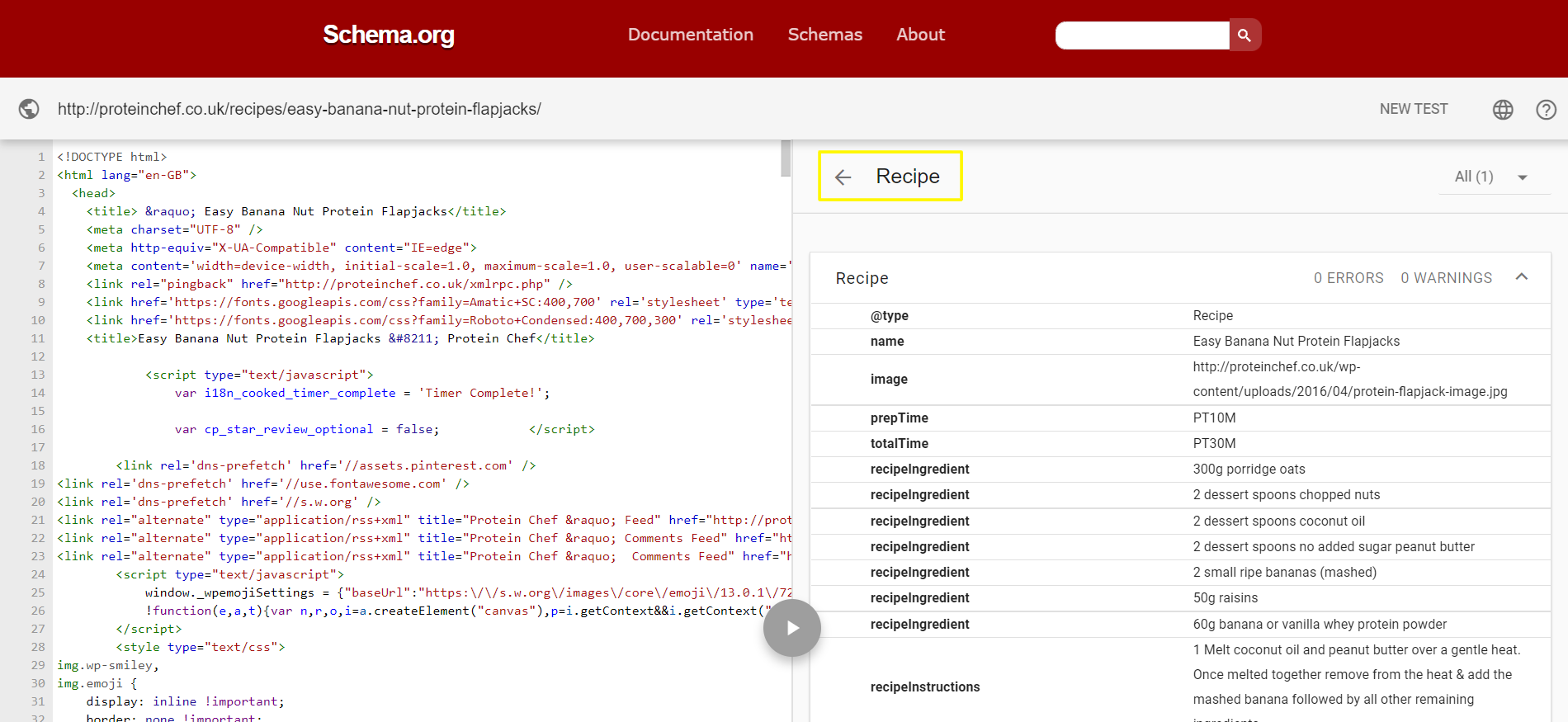Open the Documentation menu
1568x722 pixels.
pyautogui.click(x=691, y=35)
